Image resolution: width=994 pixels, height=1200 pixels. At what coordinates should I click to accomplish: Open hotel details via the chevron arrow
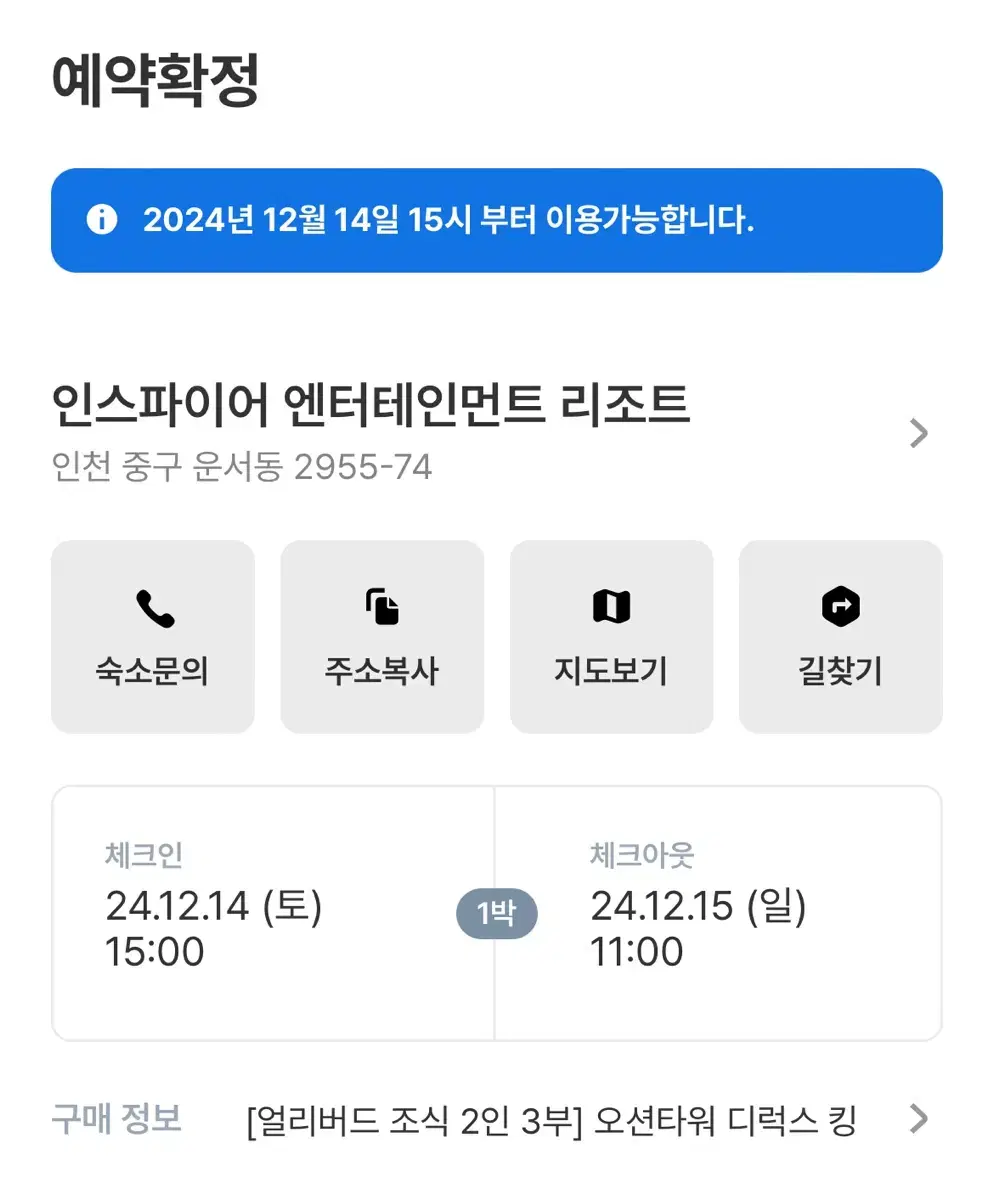tap(918, 433)
